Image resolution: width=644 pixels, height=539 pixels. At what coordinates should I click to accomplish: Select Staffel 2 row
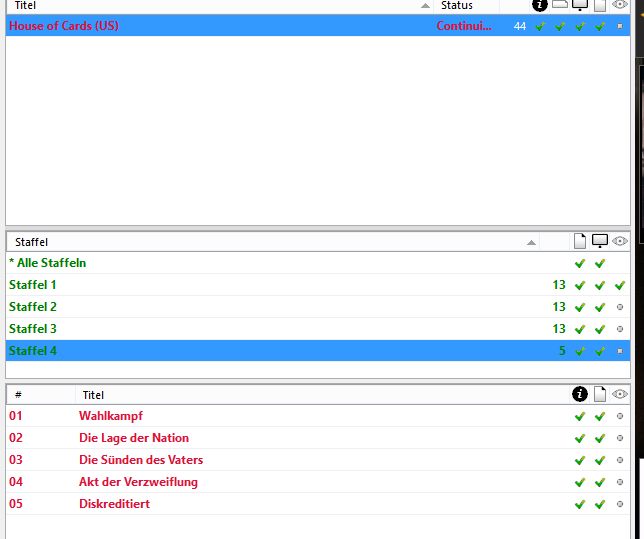(318, 307)
